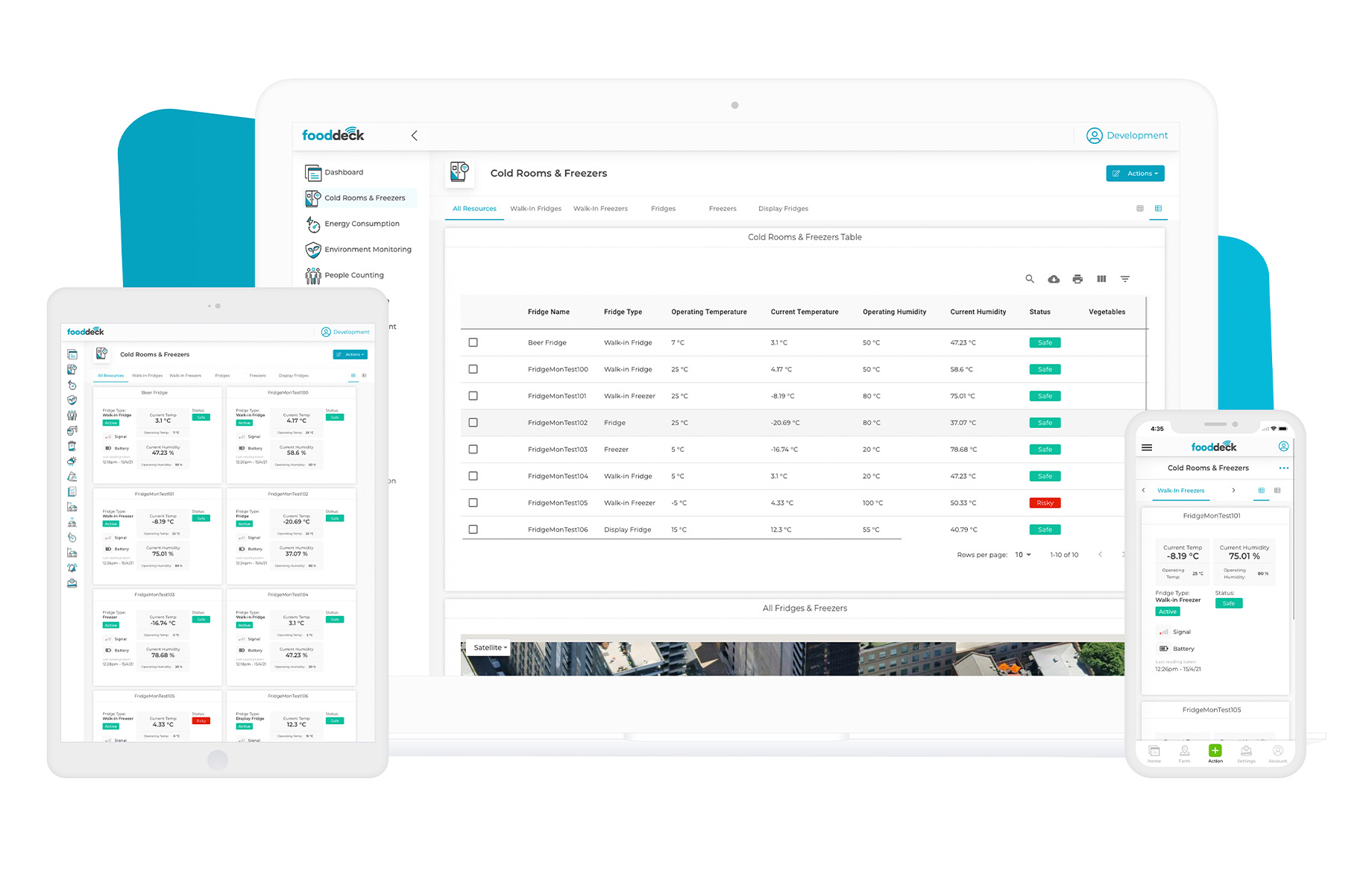Open People Counting in sidebar

353,275
